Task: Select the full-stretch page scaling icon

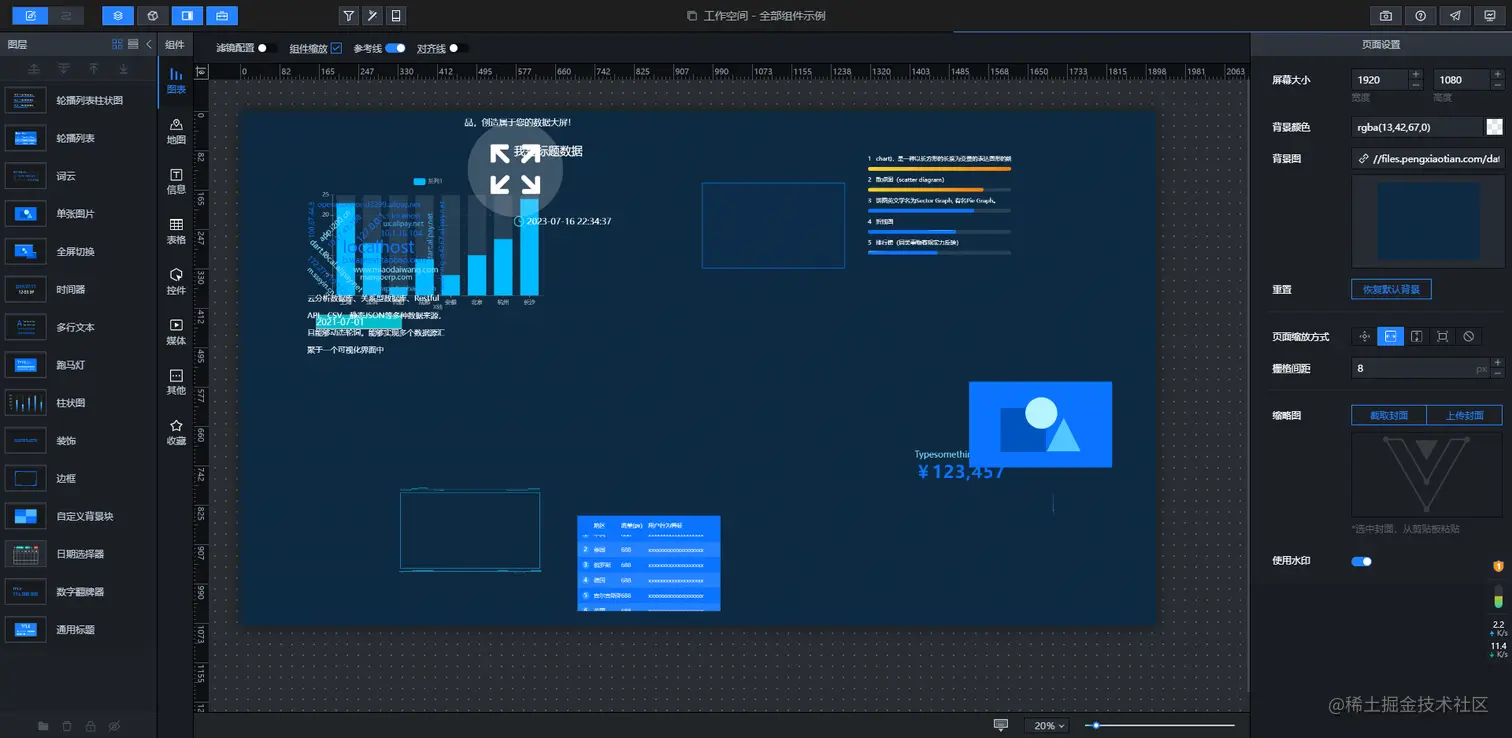Action: pyautogui.click(x=1442, y=337)
